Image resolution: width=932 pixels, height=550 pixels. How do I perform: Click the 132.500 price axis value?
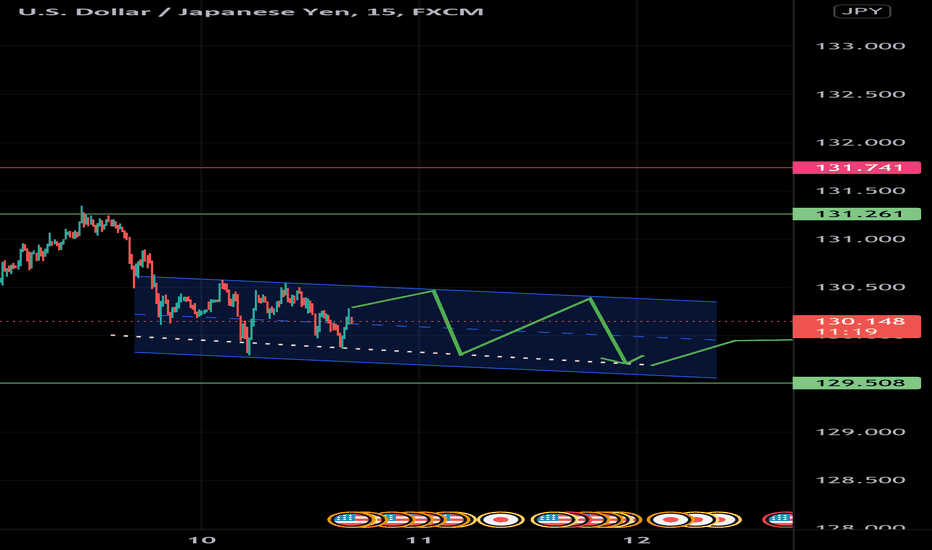click(860, 95)
